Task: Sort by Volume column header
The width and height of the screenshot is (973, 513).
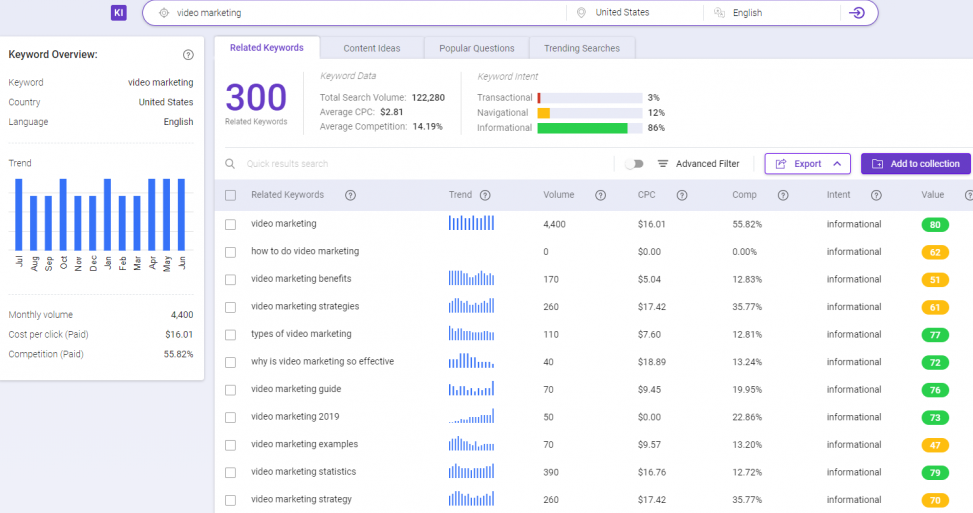Action: pos(558,195)
